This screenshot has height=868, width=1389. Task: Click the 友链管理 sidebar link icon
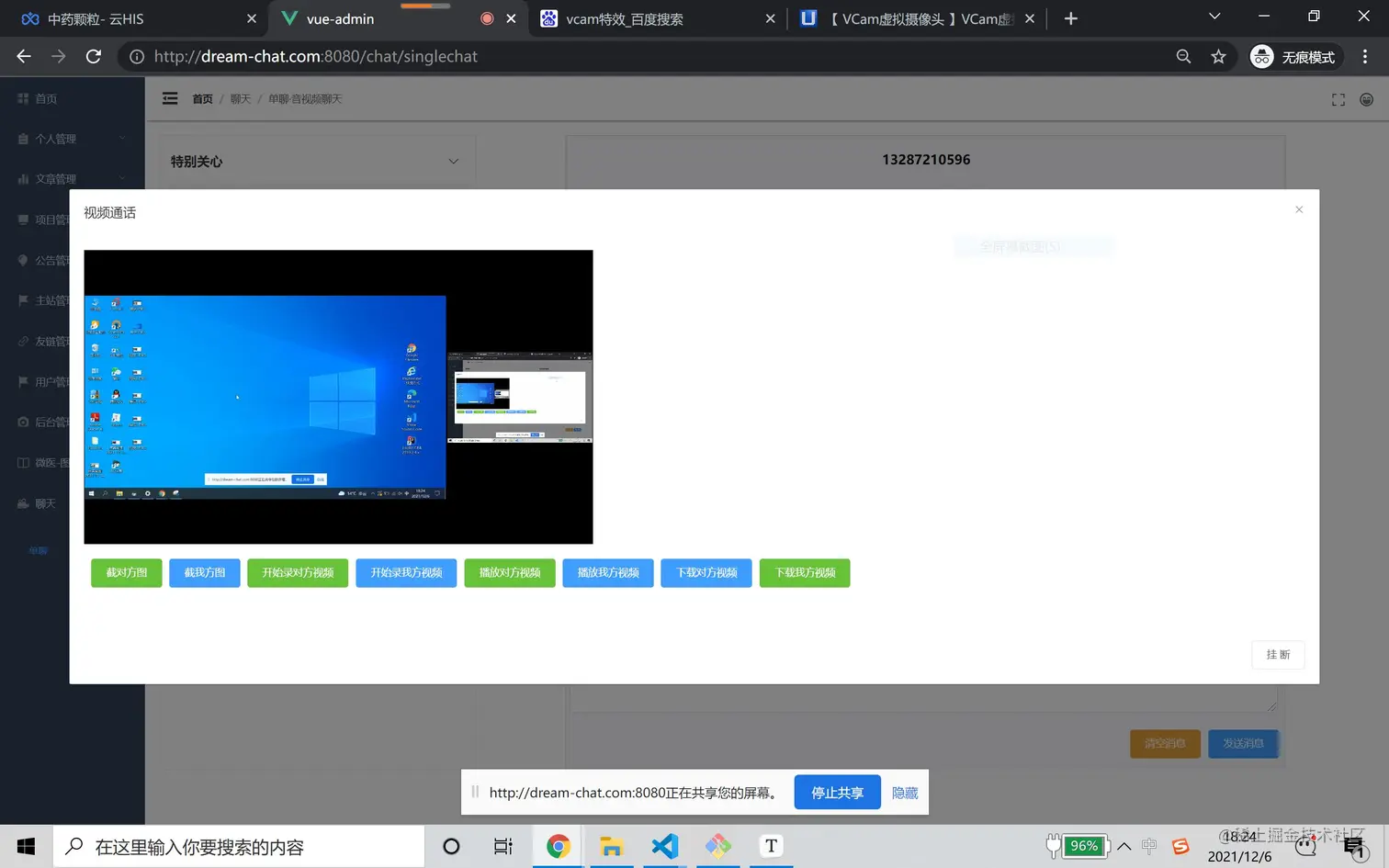(x=23, y=341)
